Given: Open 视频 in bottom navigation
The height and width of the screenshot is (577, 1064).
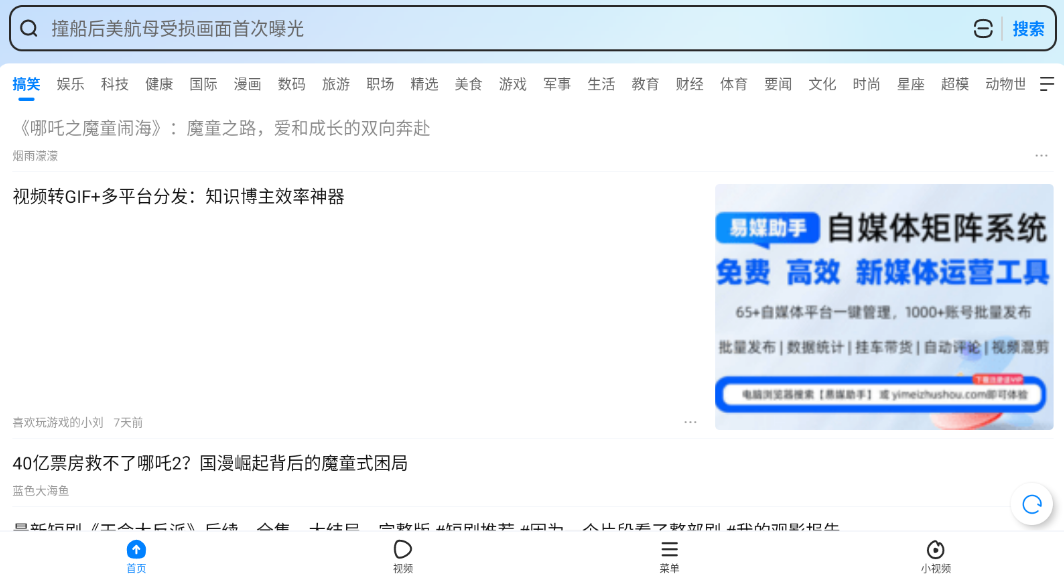Looking at the screenshot, I should click(x=403, y=557).
